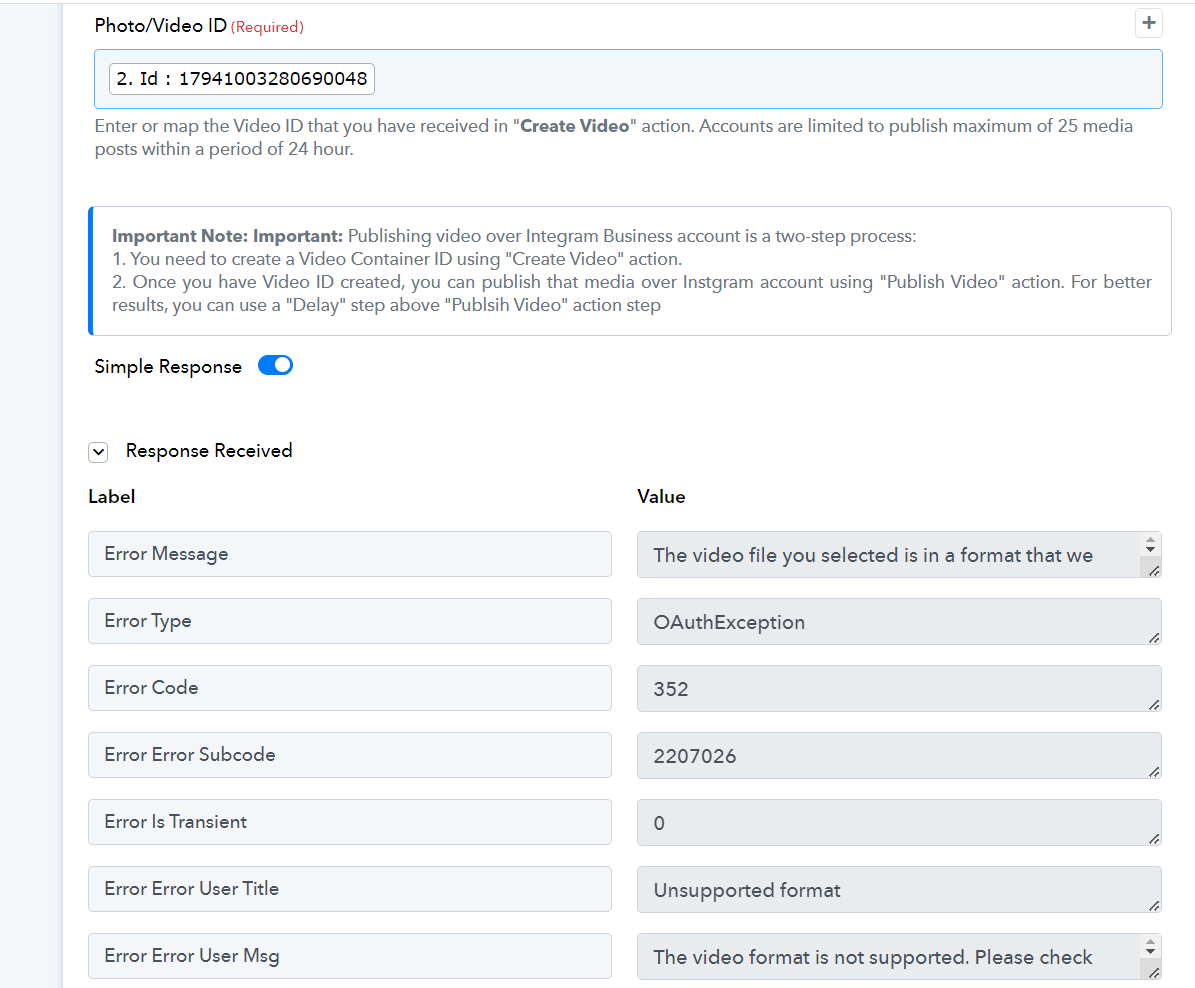Image resolution: width=1195 pixels, height=988 pixels.
Task: Grab resize handle of OAuthException box
Action: click(1154, 638)
